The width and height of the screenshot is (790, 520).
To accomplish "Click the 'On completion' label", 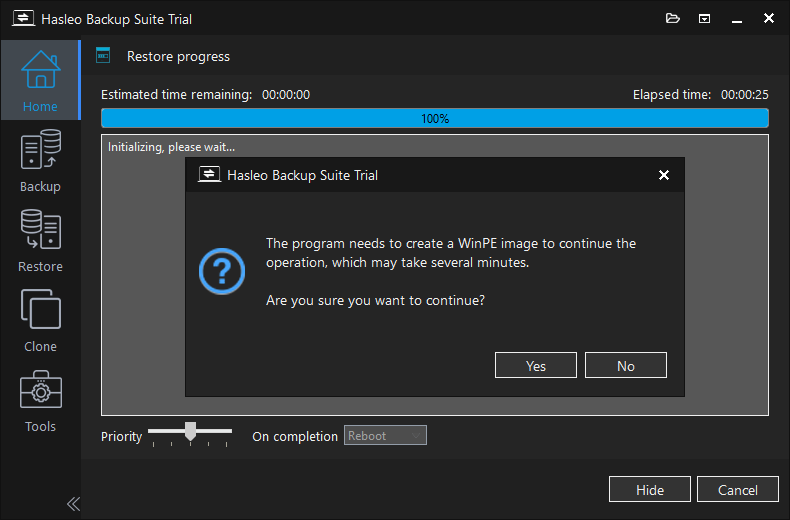I will 295,436.
